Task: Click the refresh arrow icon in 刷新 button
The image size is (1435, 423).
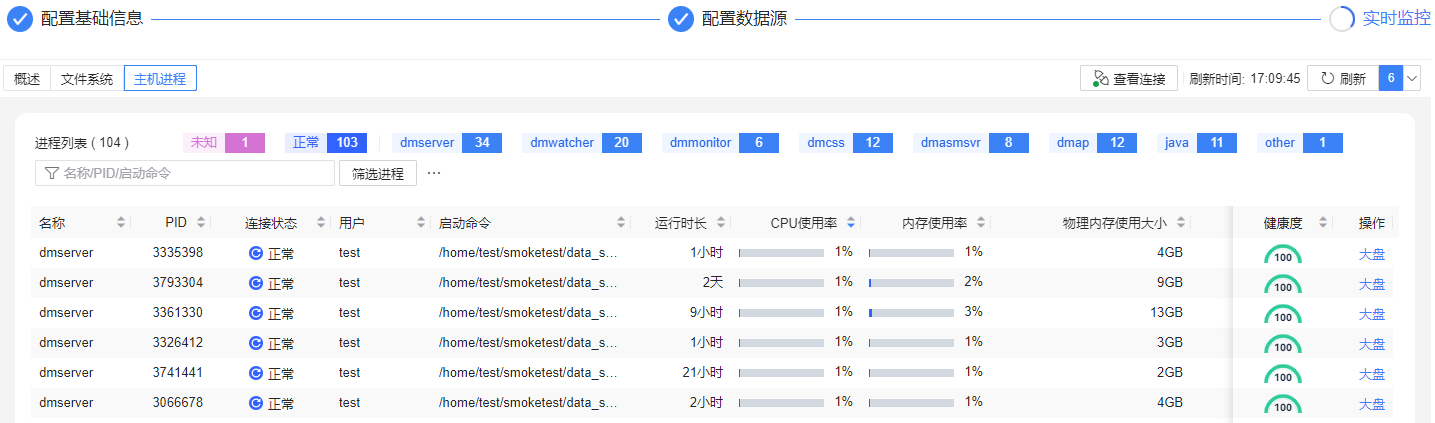Action: pos(1328,78)
